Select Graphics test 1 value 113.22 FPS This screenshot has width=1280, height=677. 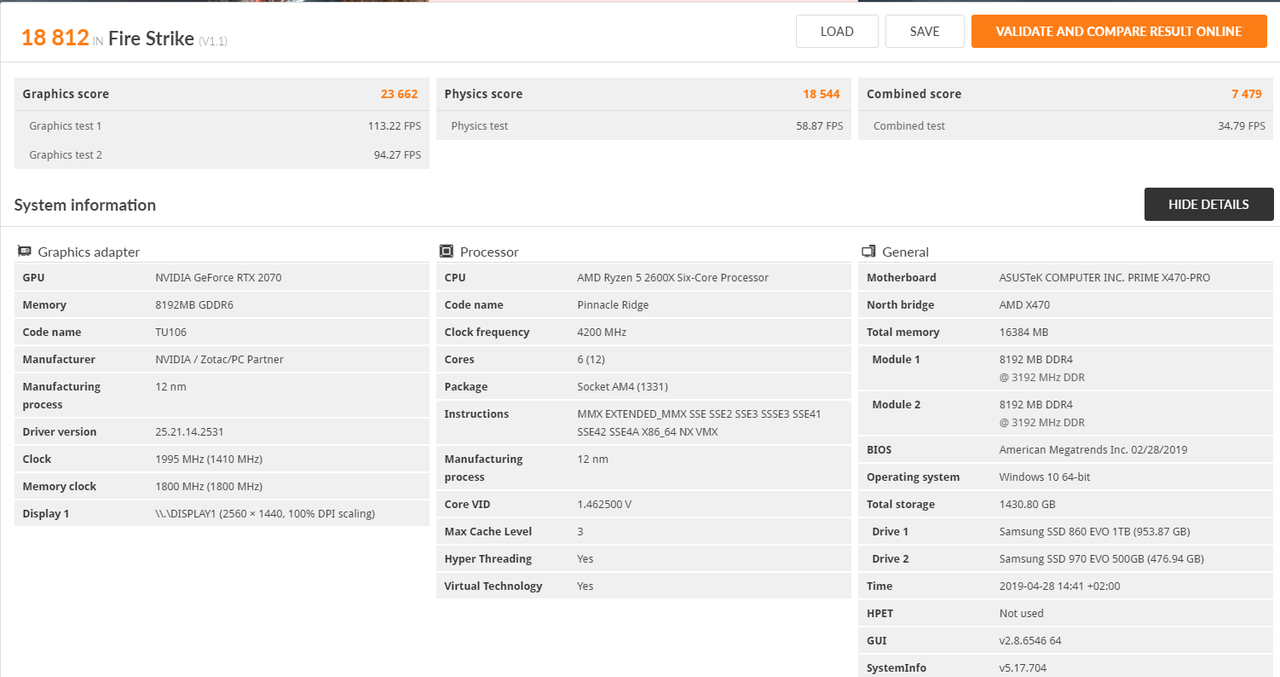coord(394,126)
